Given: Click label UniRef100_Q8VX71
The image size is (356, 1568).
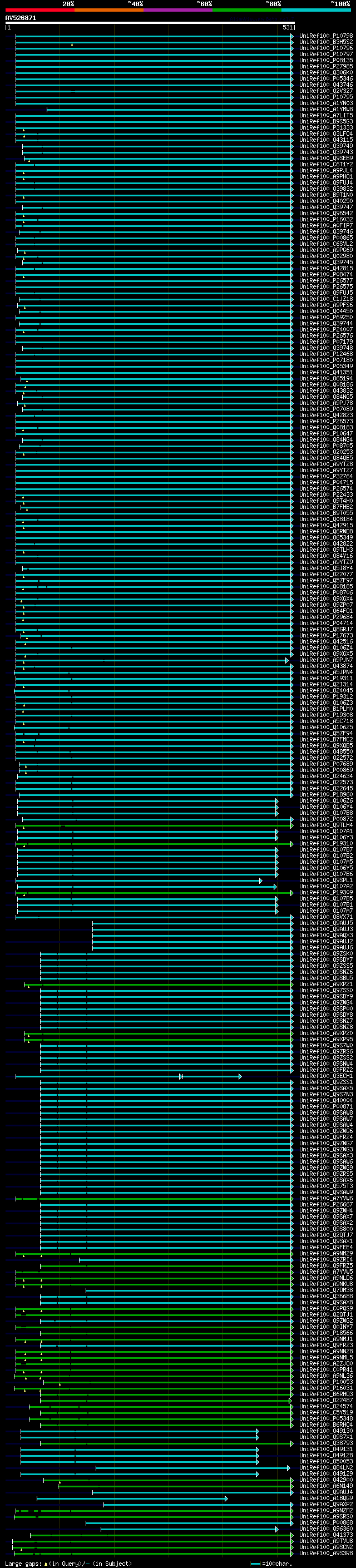Looking at the screenshot, I should click(x=326, y=917).
